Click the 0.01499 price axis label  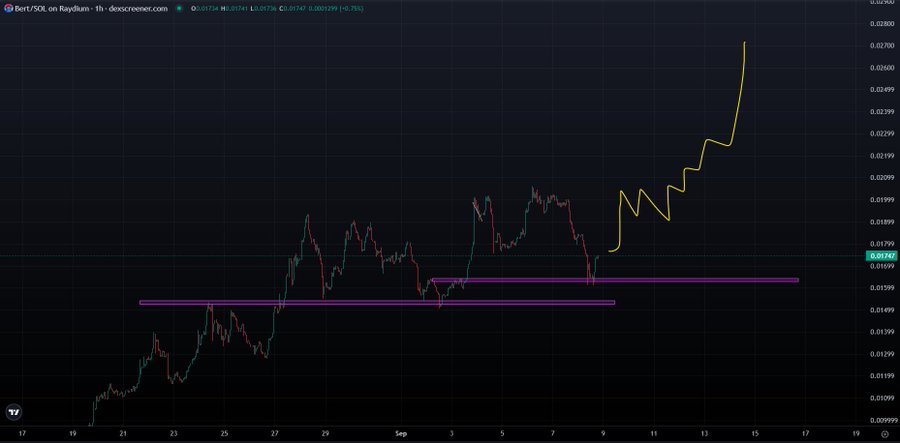tap(883, 310)
